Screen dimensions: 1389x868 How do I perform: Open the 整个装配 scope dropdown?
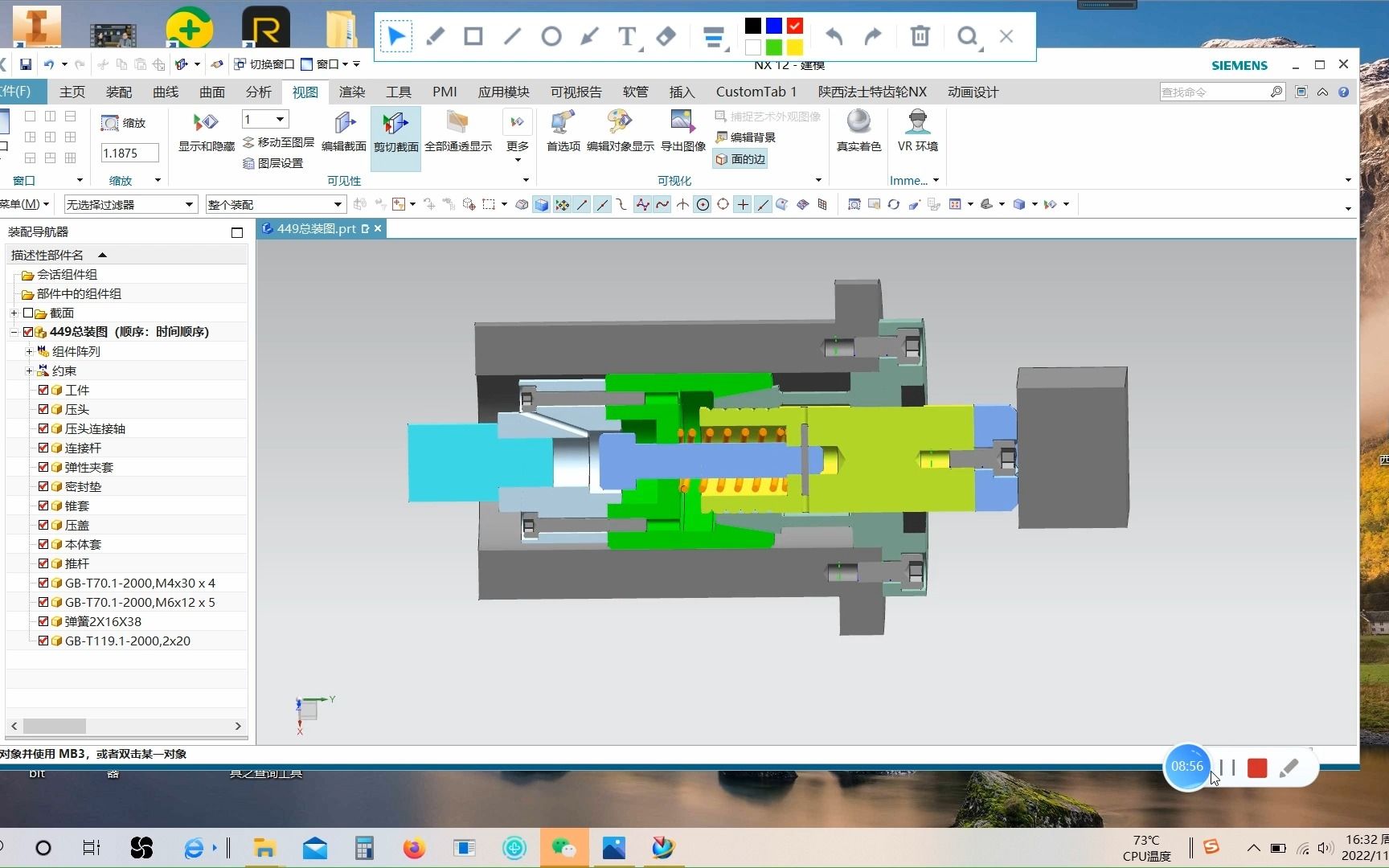276,205
